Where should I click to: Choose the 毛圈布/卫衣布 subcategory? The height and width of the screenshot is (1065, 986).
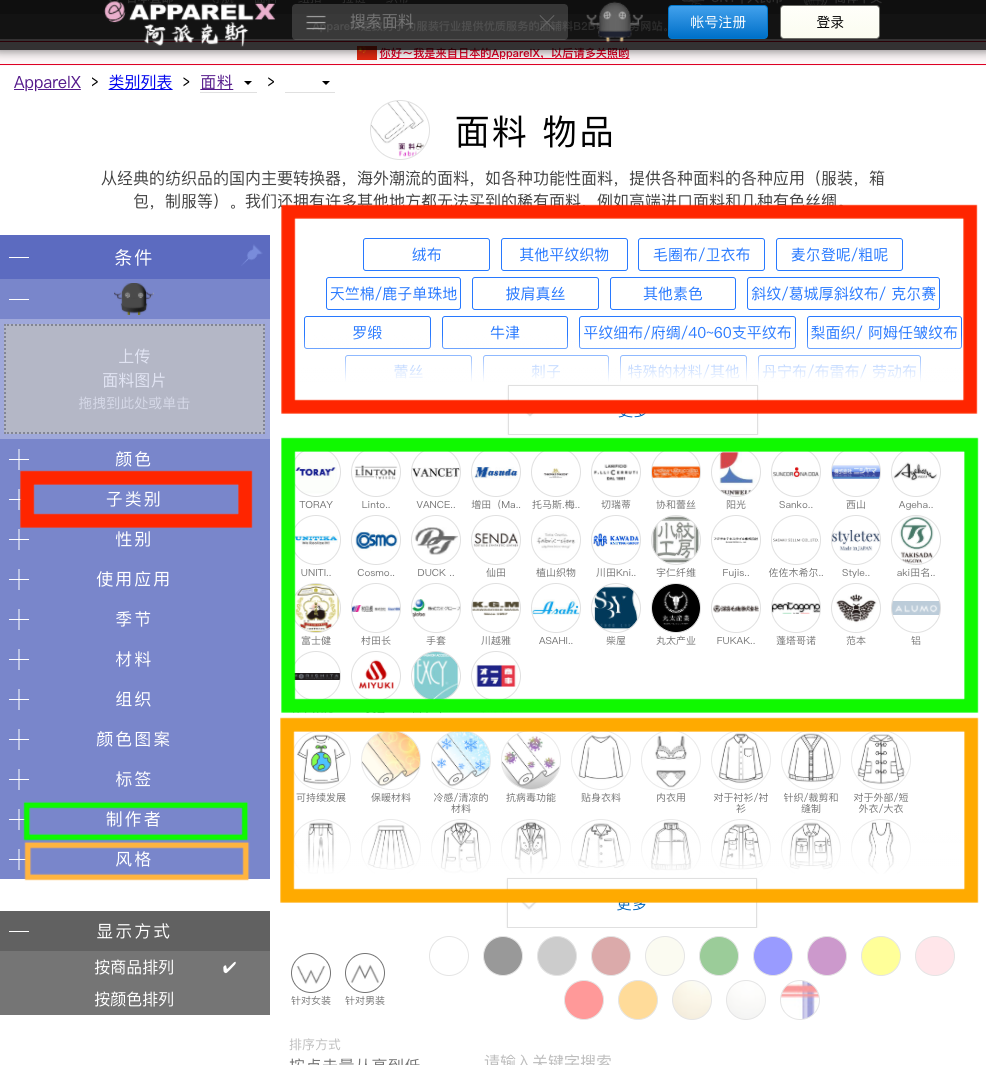(x=701, y=255)
